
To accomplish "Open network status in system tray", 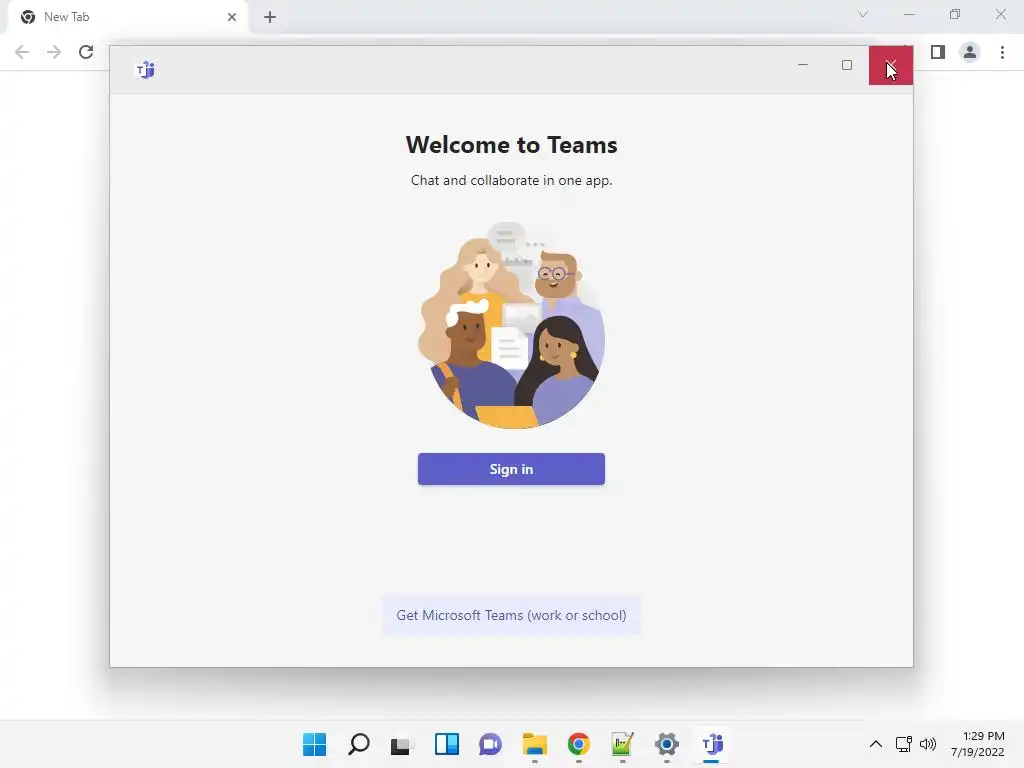I will [x=904, y=744].
